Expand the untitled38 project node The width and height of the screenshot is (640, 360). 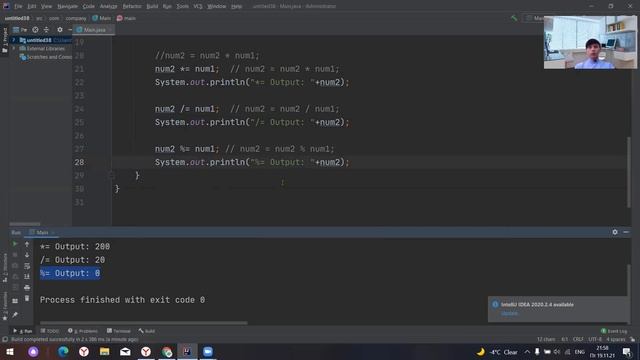coord(13,40)
